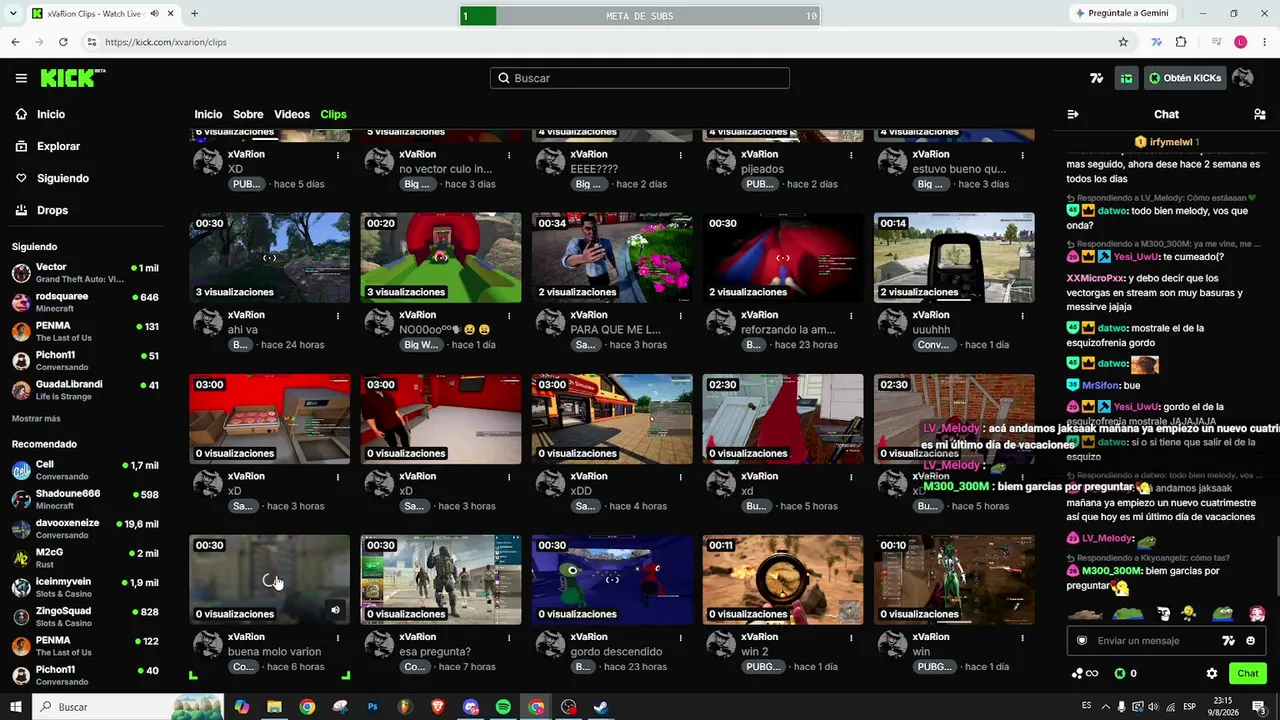This screenshot has width=1280, height=720.
Task: Bookmark this page with star icon
Action: coord(1123,42)
